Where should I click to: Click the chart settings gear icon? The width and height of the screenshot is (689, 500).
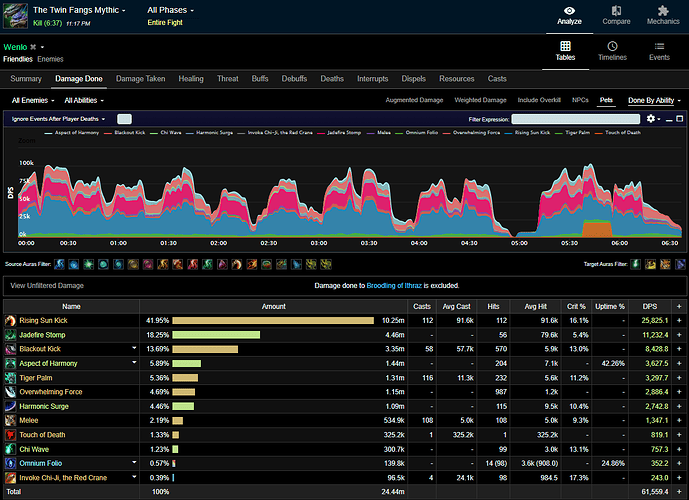651,119
